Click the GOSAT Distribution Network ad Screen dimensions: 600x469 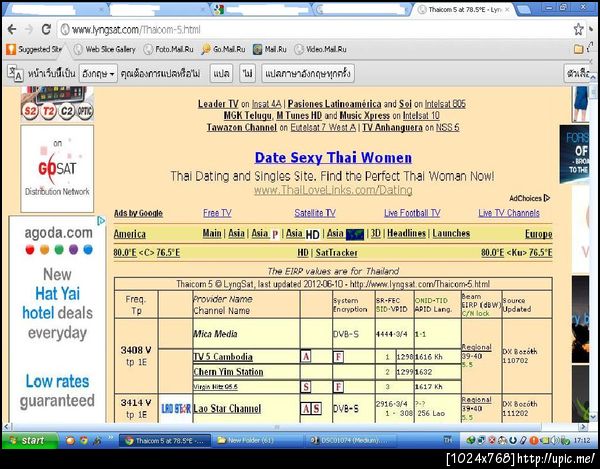coord(57,169)
